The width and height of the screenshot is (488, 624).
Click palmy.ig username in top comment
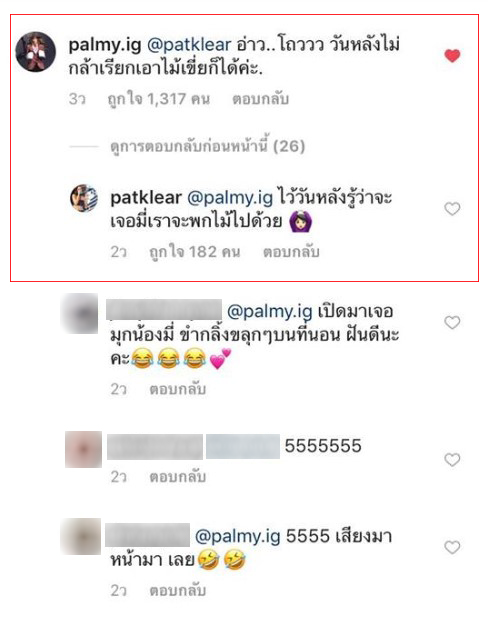coord(105,45)
